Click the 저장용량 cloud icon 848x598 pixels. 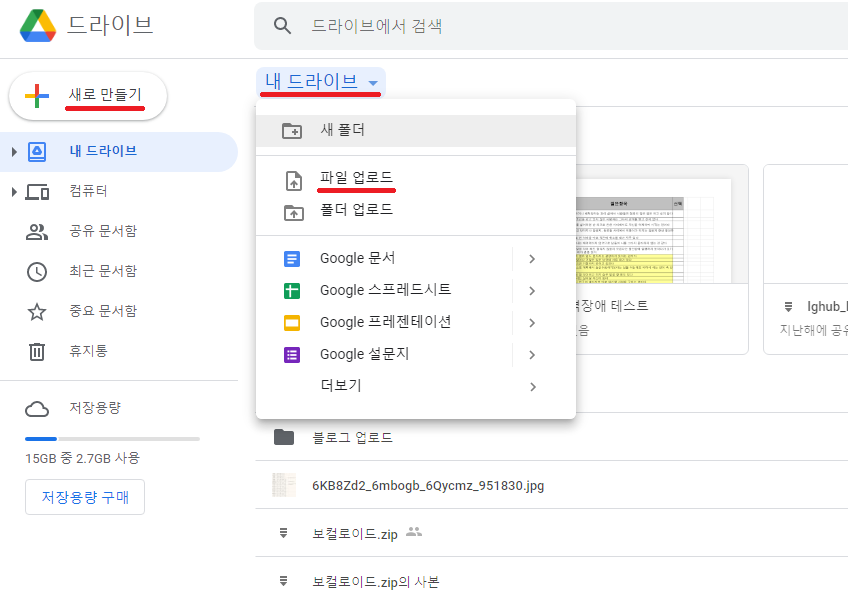click(37, 409)
